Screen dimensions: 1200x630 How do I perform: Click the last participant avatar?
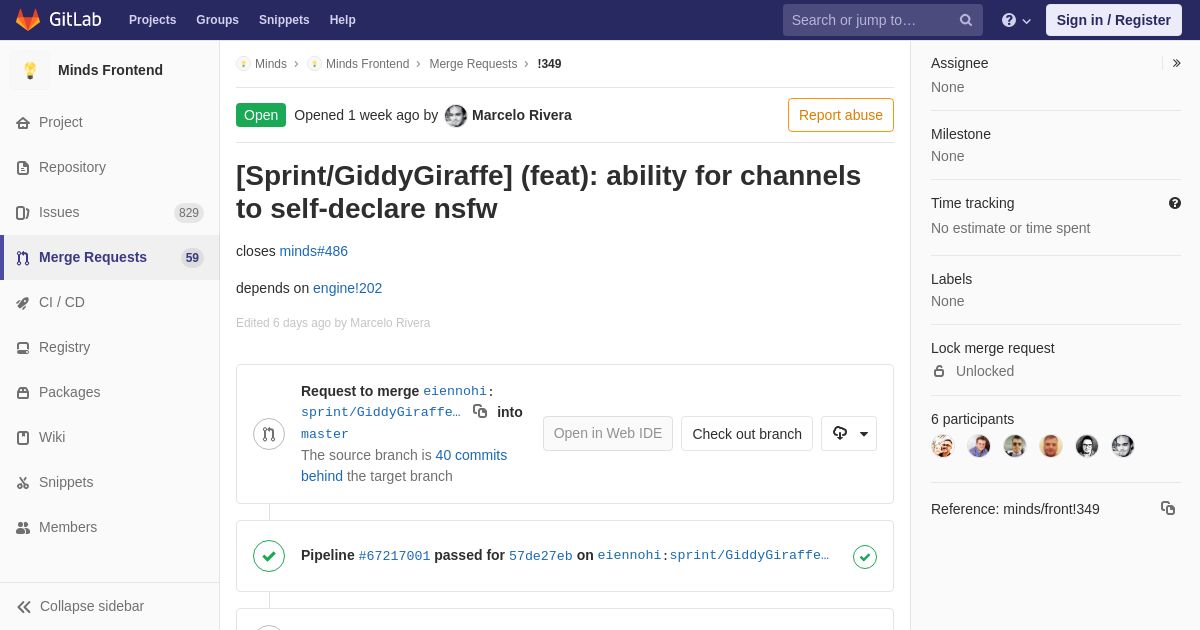point(1123,446)
